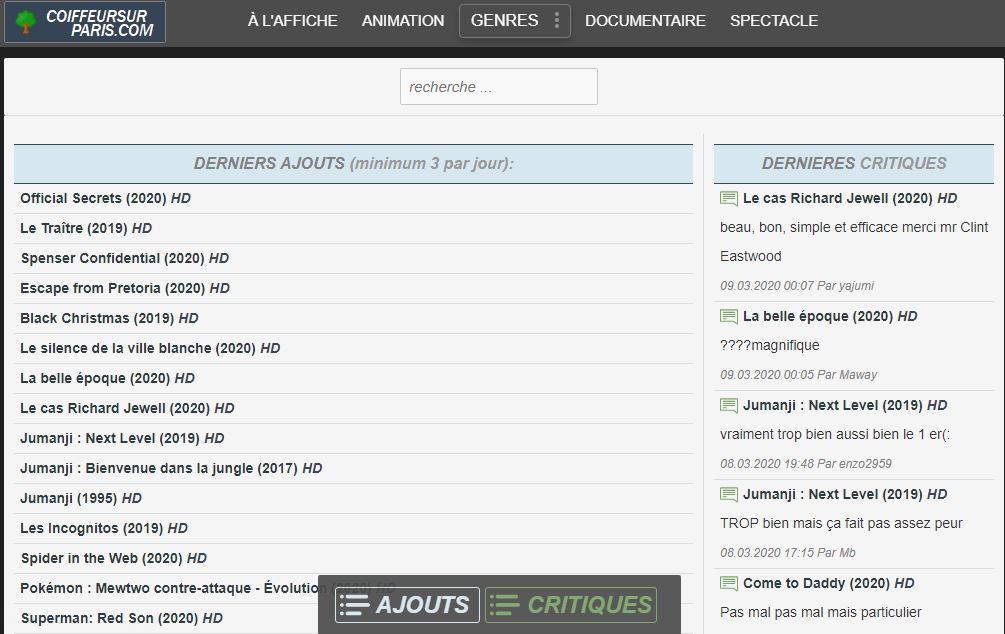Click list icon on the CRITIQUES button
Image resolution: width=1005 pixels, height=634 pixels.
click(505, 605)
